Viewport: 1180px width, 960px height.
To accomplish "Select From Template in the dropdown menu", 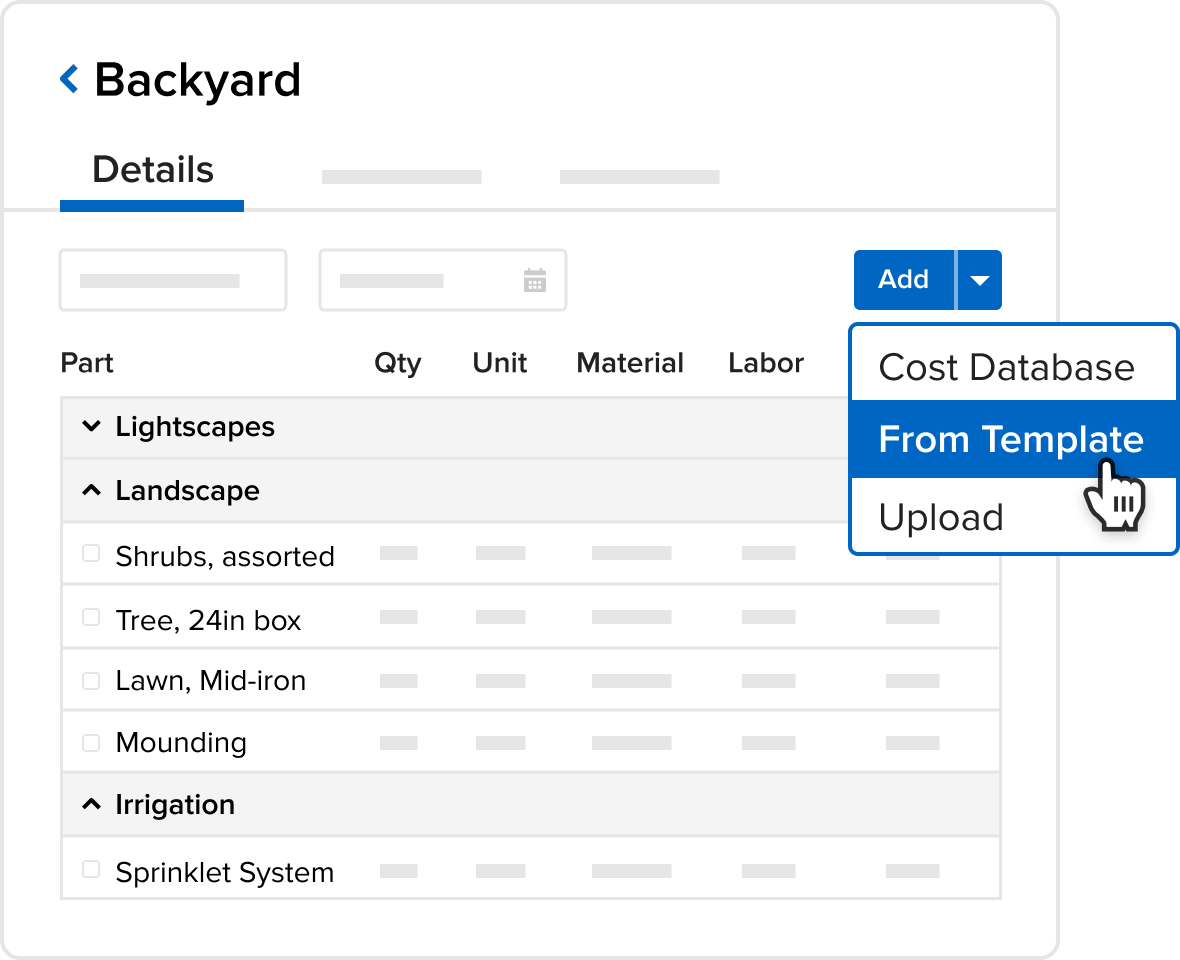I will tap(1014, 439).
